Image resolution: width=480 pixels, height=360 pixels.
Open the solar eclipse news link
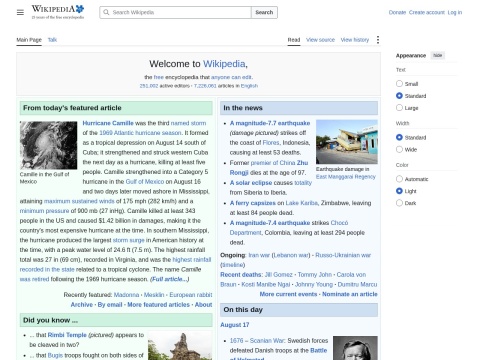tap(251, 183)
